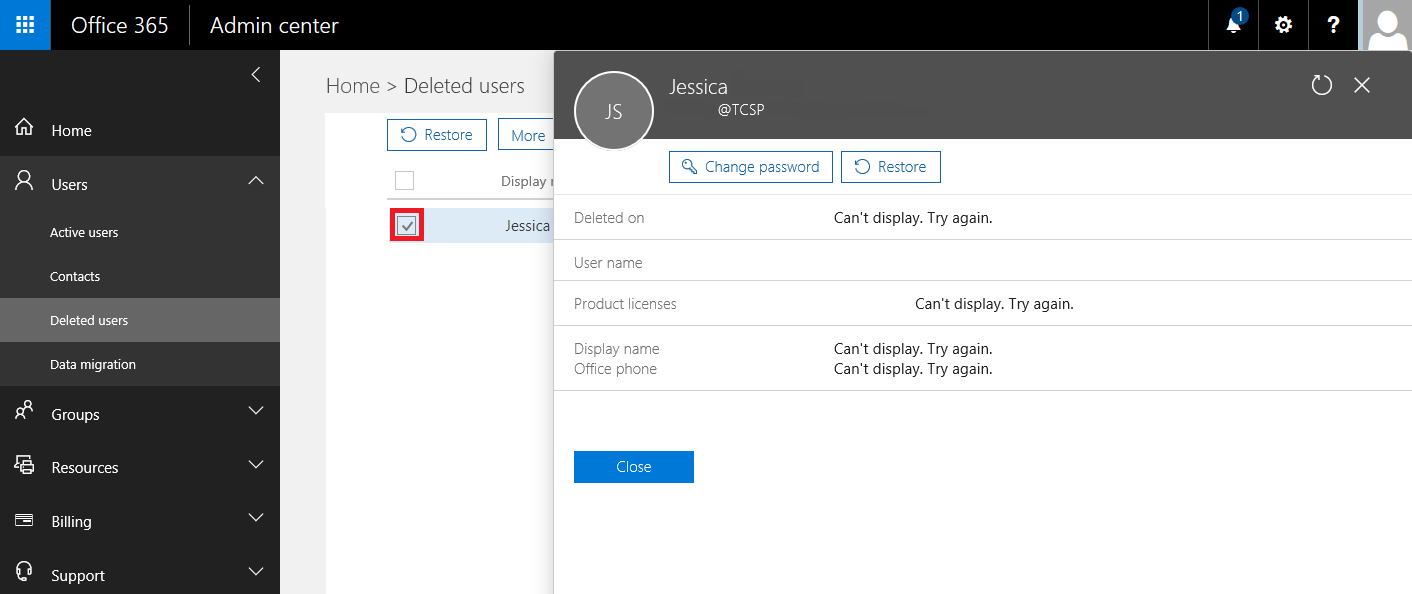Open the help question mark
This screenshot has width=1412, height=594.
(x=1333, y=25)
